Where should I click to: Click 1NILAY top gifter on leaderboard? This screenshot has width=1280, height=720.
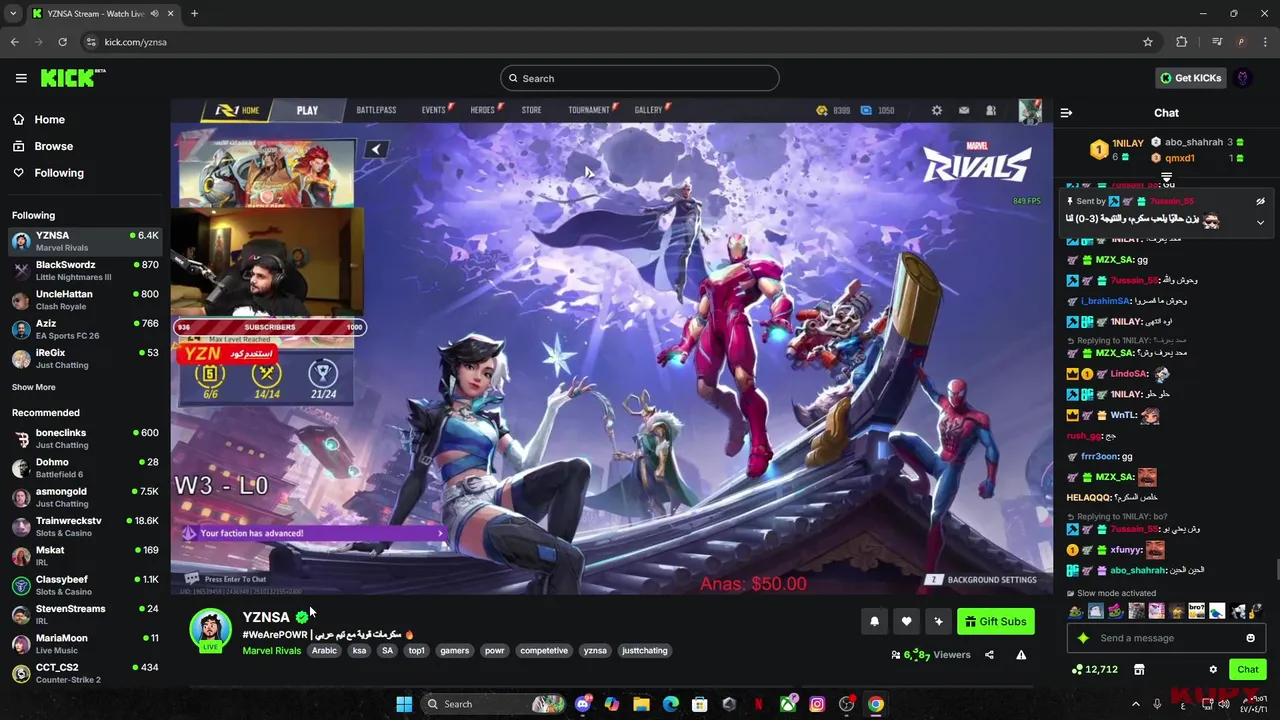click(1116, 149)
